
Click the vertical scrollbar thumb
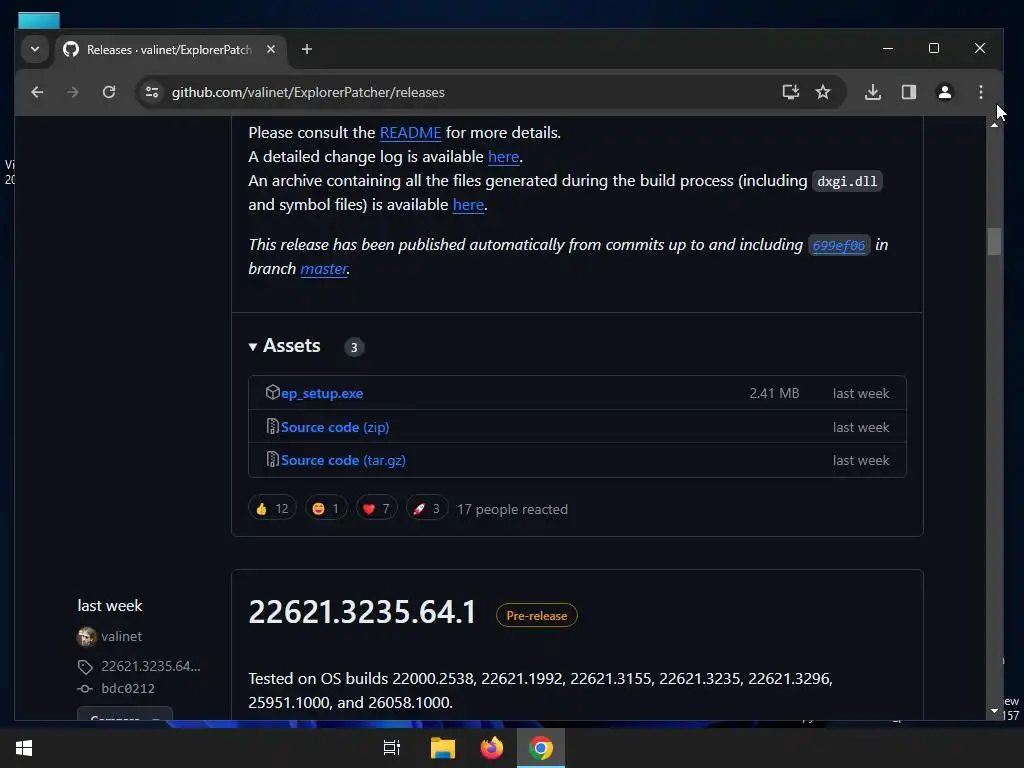994,241
